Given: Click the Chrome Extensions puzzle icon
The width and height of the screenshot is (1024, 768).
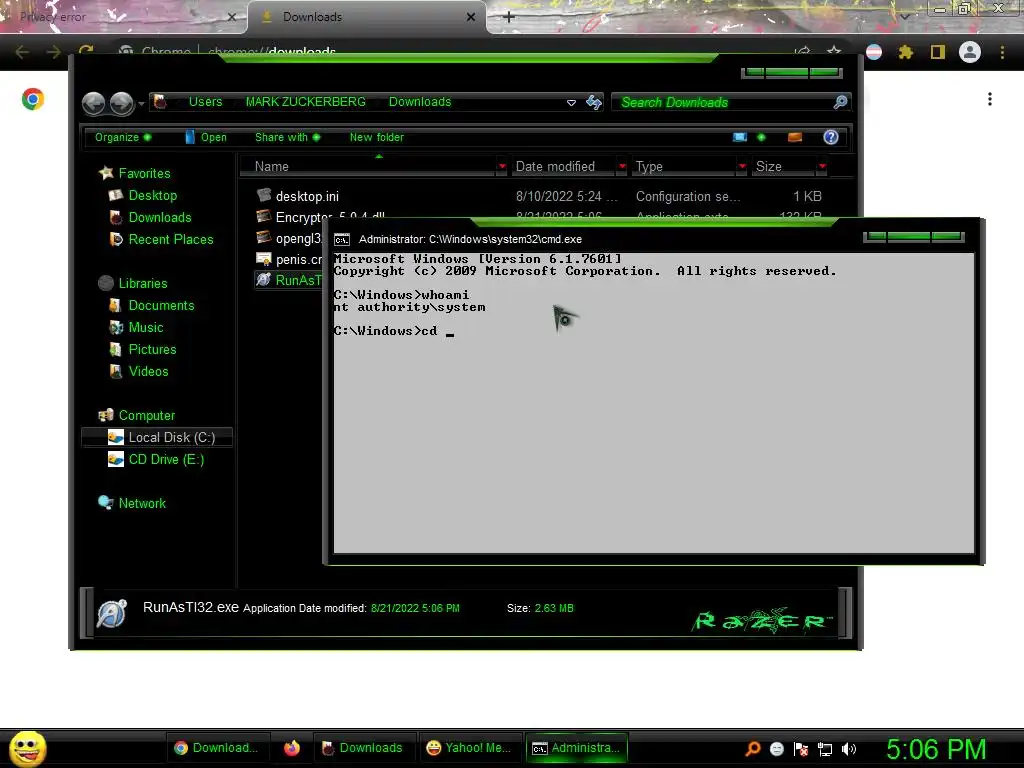Looking at the screenshot, I should [905, 52].
